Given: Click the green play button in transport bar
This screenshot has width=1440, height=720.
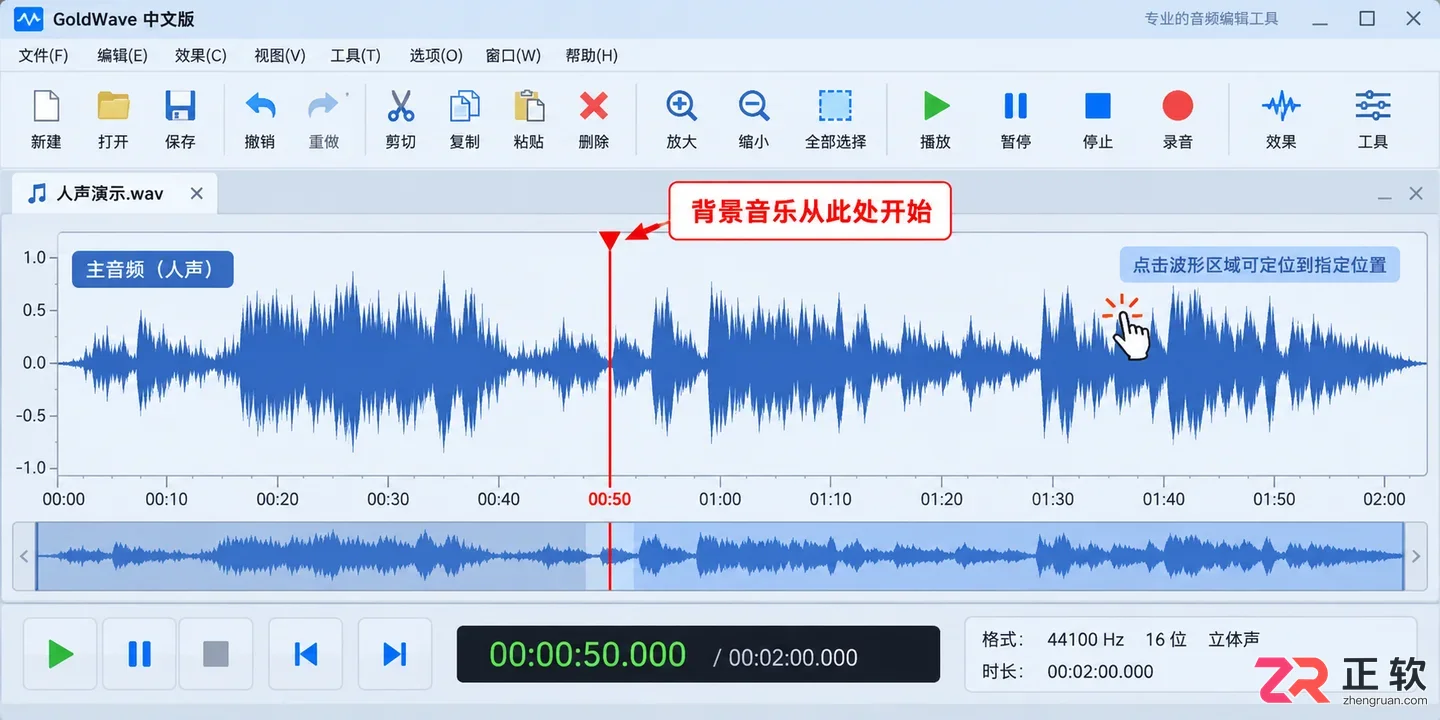Looking at the screenshot, I should [60, 654].
